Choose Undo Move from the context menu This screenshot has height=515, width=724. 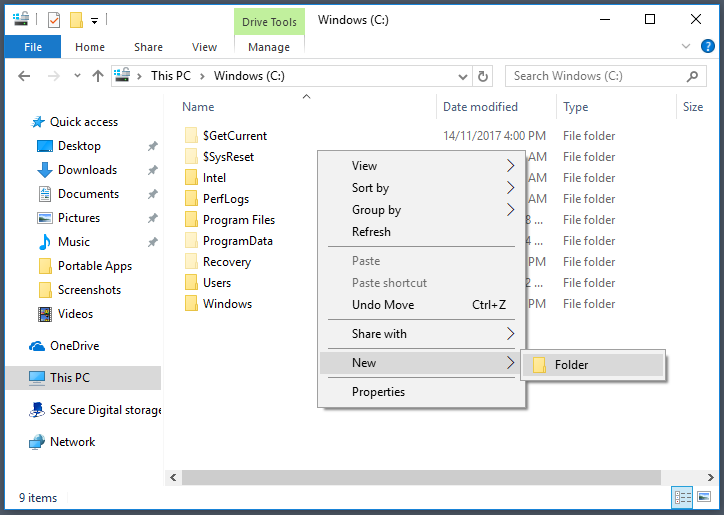pyautogui.click(x=422, y=305)
